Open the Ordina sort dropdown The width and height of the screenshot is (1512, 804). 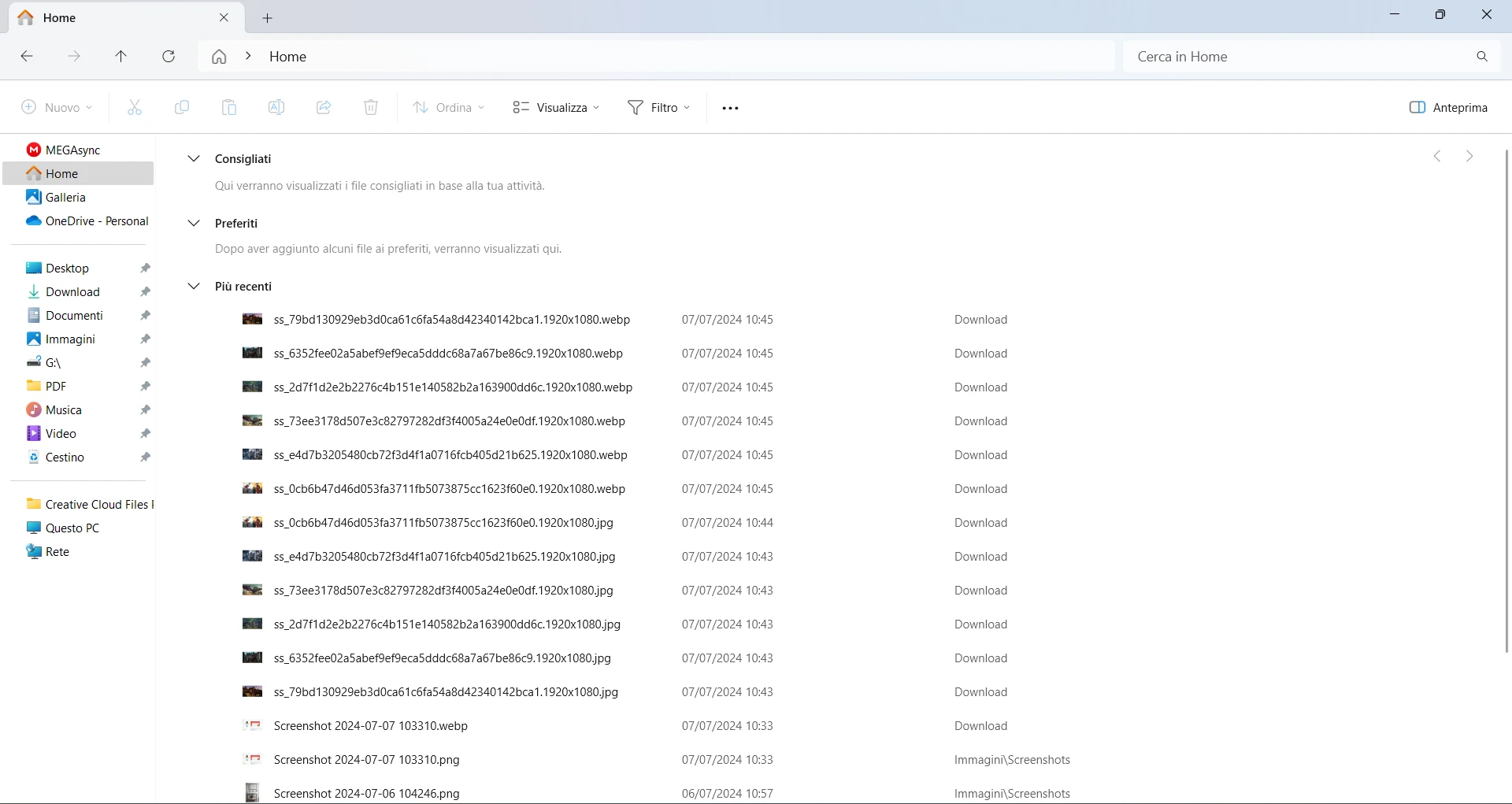coord(449,108)
